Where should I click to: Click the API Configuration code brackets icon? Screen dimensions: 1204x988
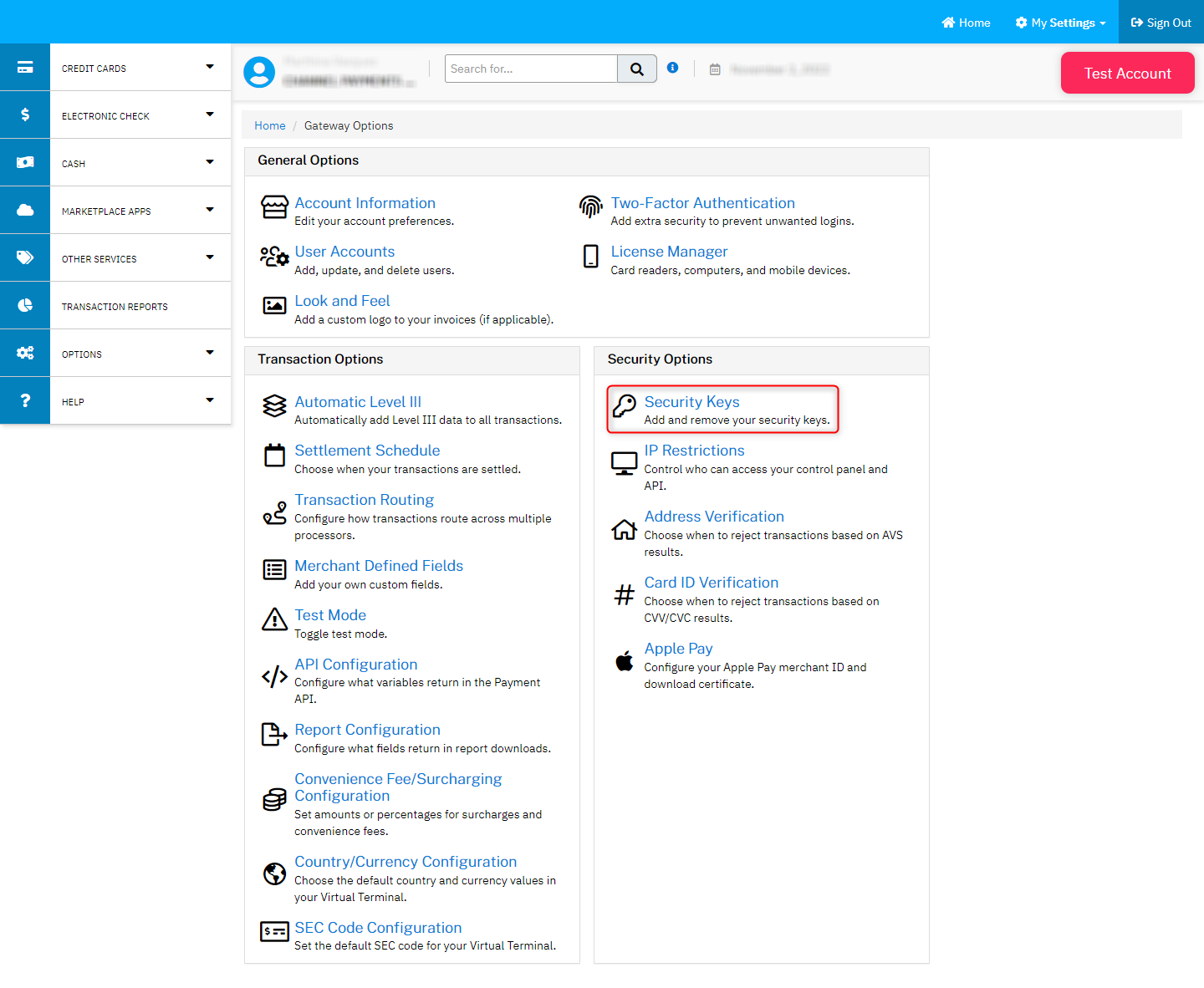click(274, 676)
